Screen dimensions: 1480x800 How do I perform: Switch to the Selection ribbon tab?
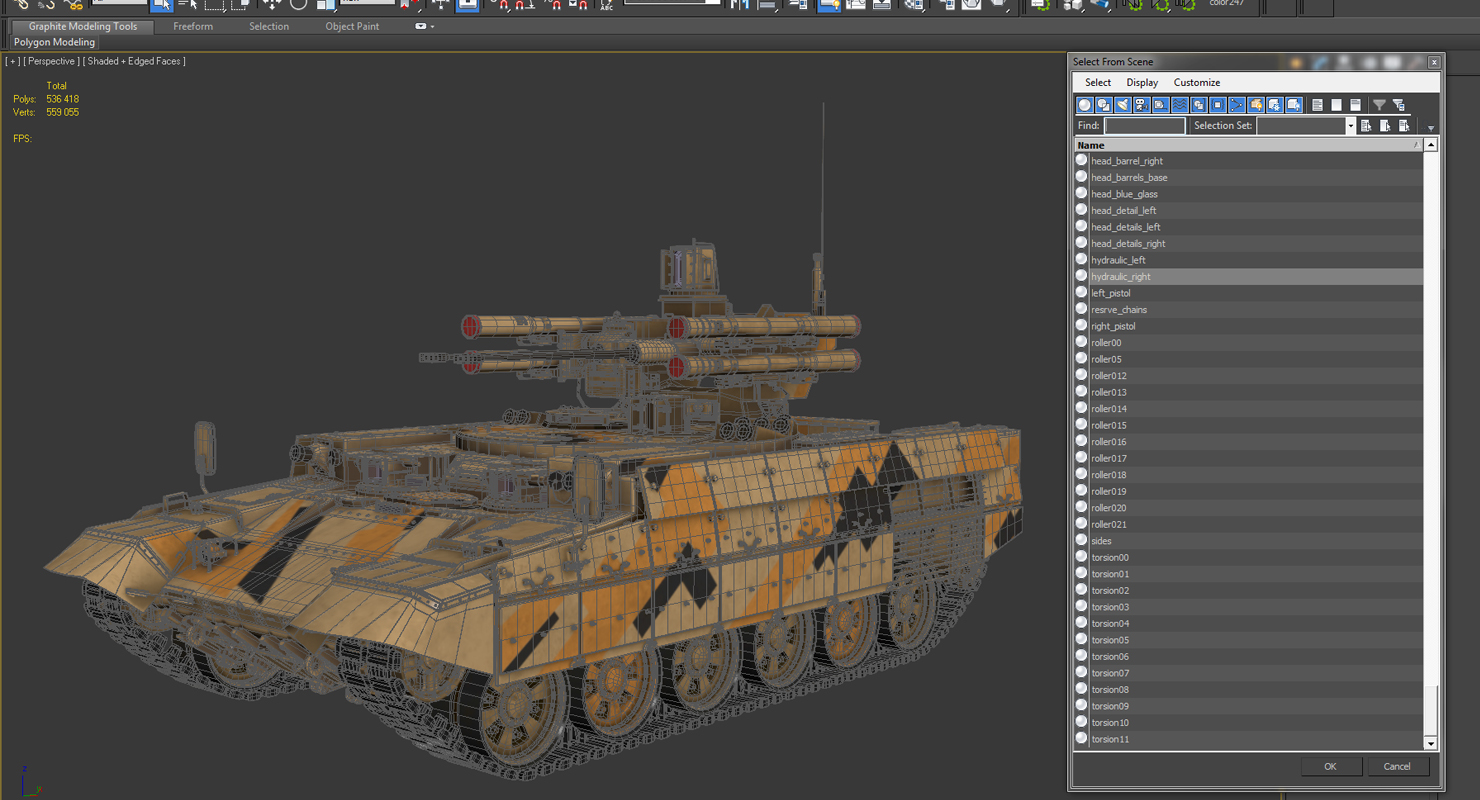click(x=269, y=27)
